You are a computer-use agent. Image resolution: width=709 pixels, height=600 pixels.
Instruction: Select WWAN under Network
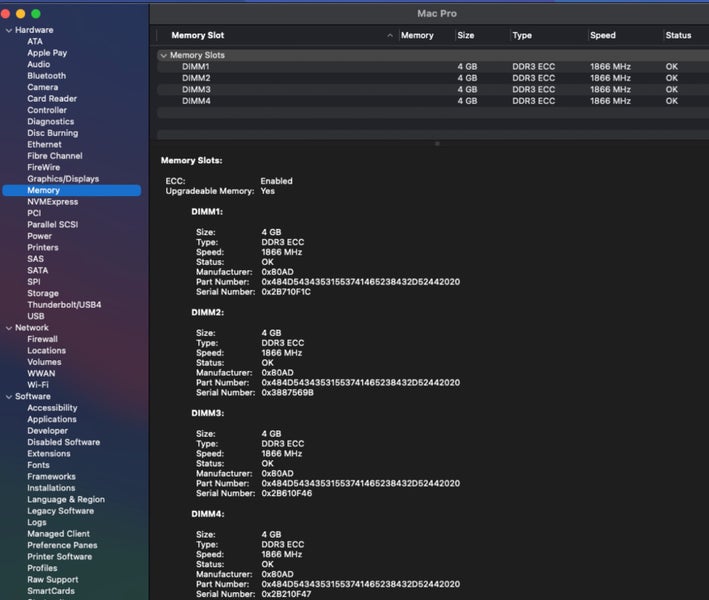[41, 373]
